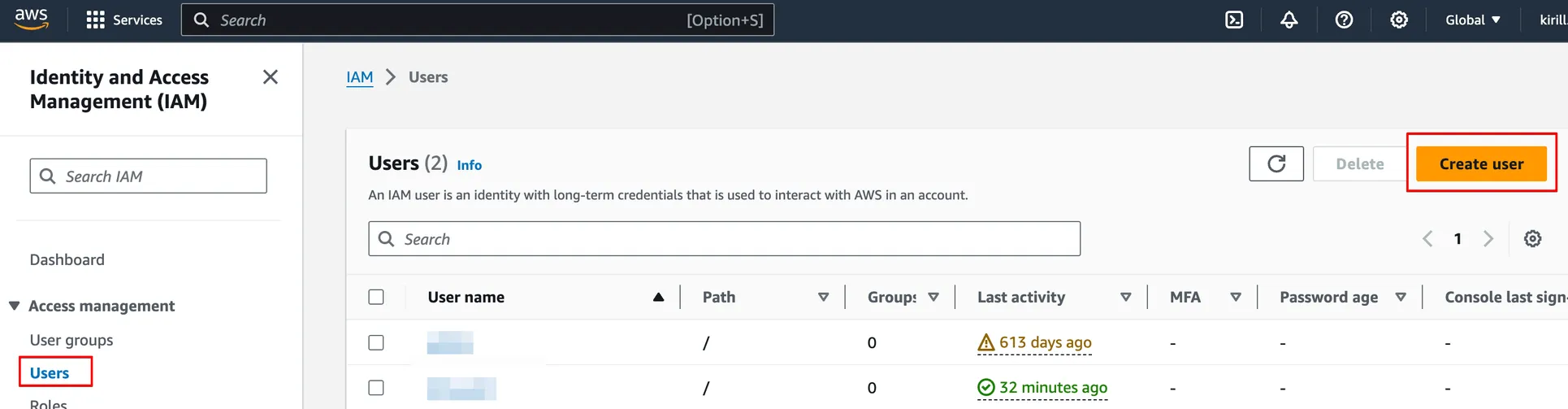Click the Create user button
Screen dimensions: 1568x409
click(x=1480, y=164)
